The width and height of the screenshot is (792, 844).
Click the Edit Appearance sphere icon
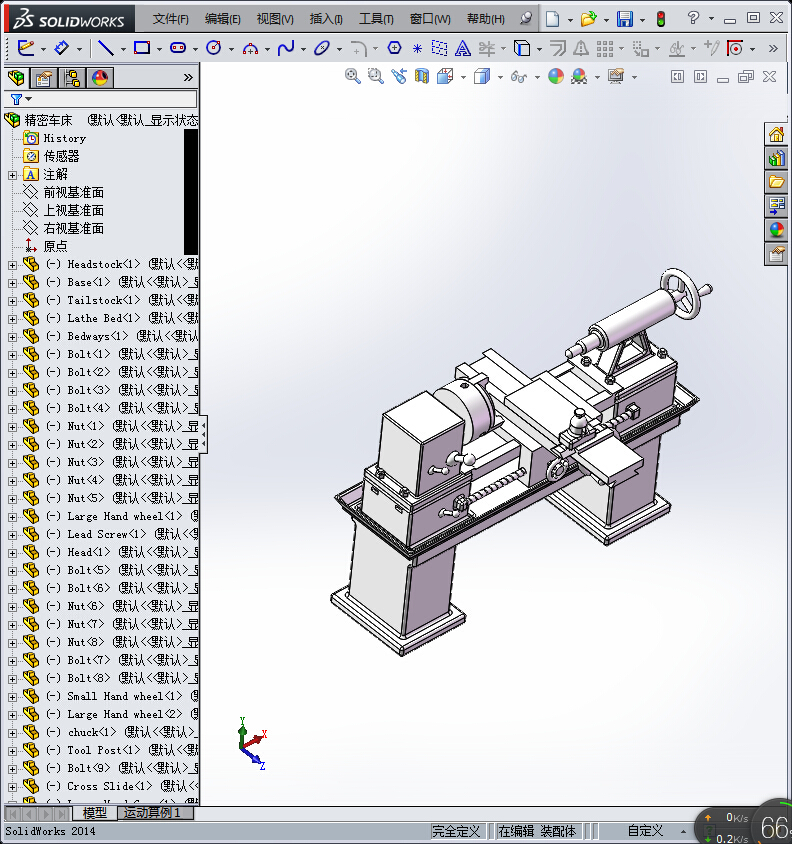556,76
